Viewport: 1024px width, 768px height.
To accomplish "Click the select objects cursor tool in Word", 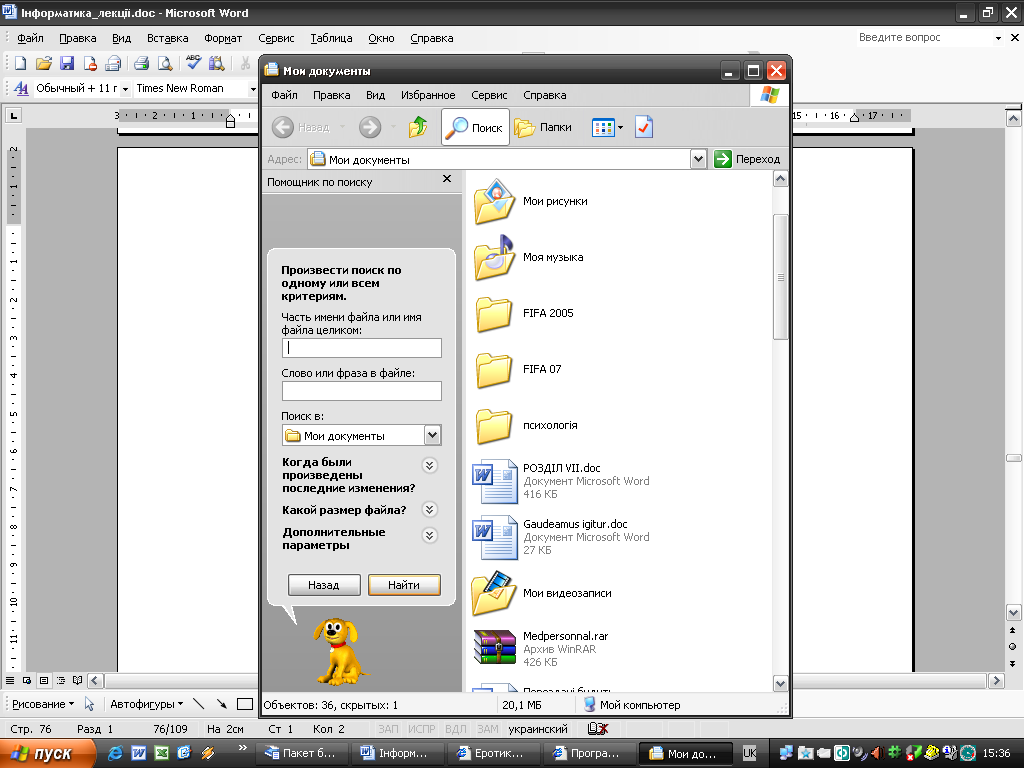I will [89, 704].
